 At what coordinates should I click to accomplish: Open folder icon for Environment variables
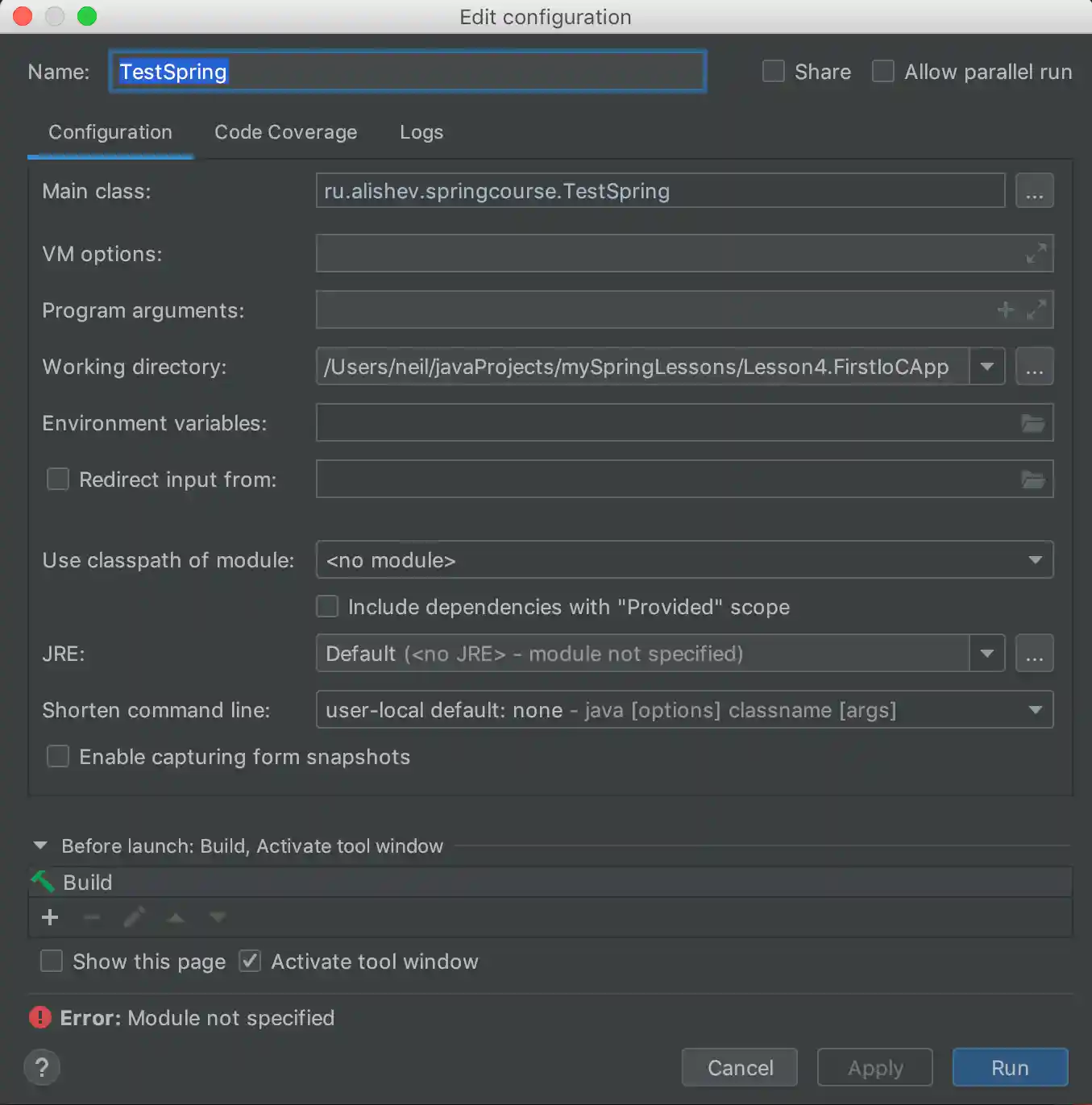[1032, 423]
